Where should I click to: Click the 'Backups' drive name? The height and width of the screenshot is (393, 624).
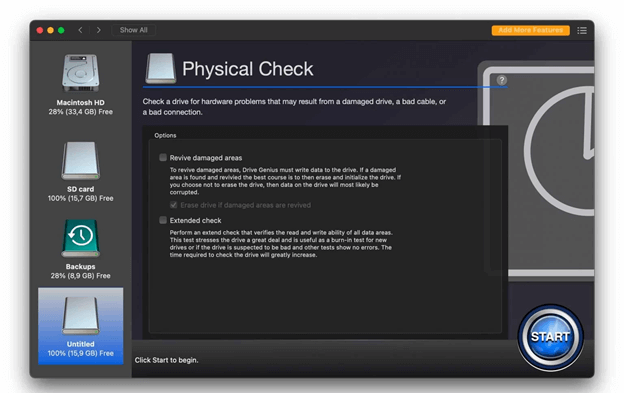point(80,267)
